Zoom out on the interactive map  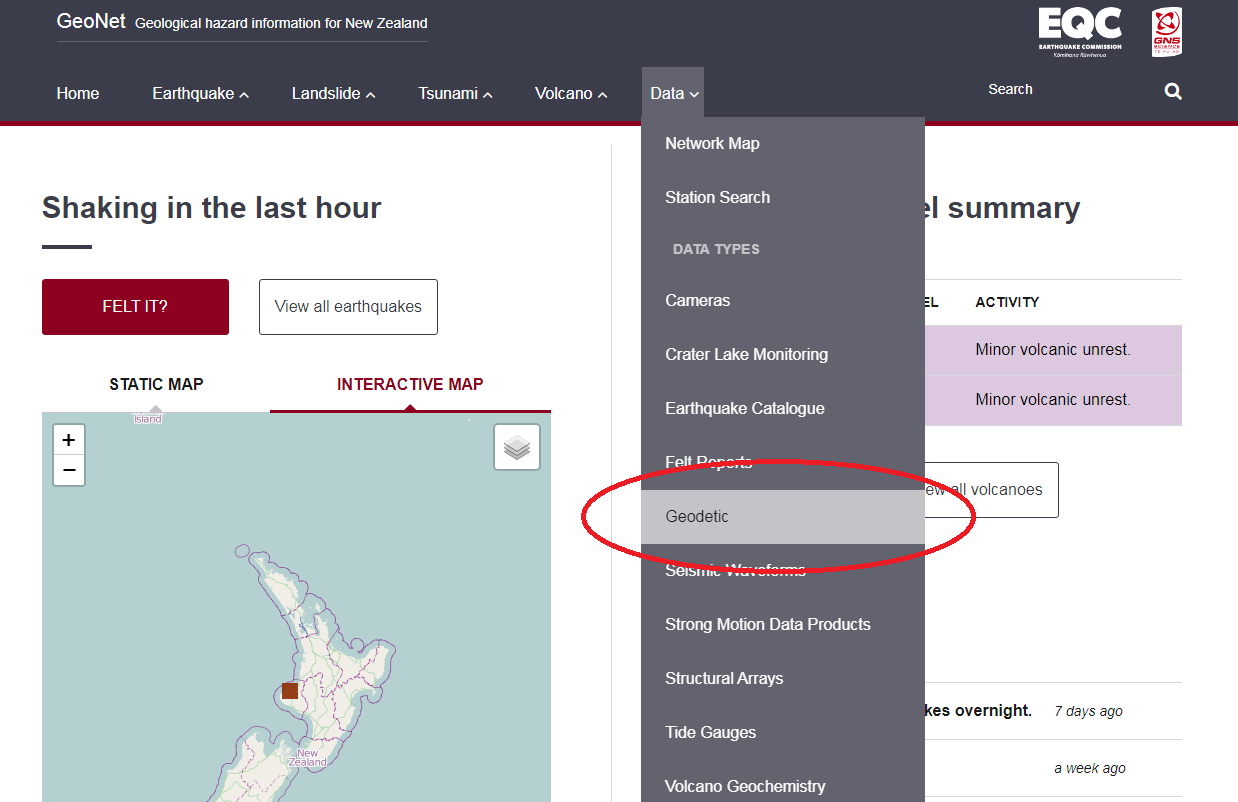click(x=69, y=470)
